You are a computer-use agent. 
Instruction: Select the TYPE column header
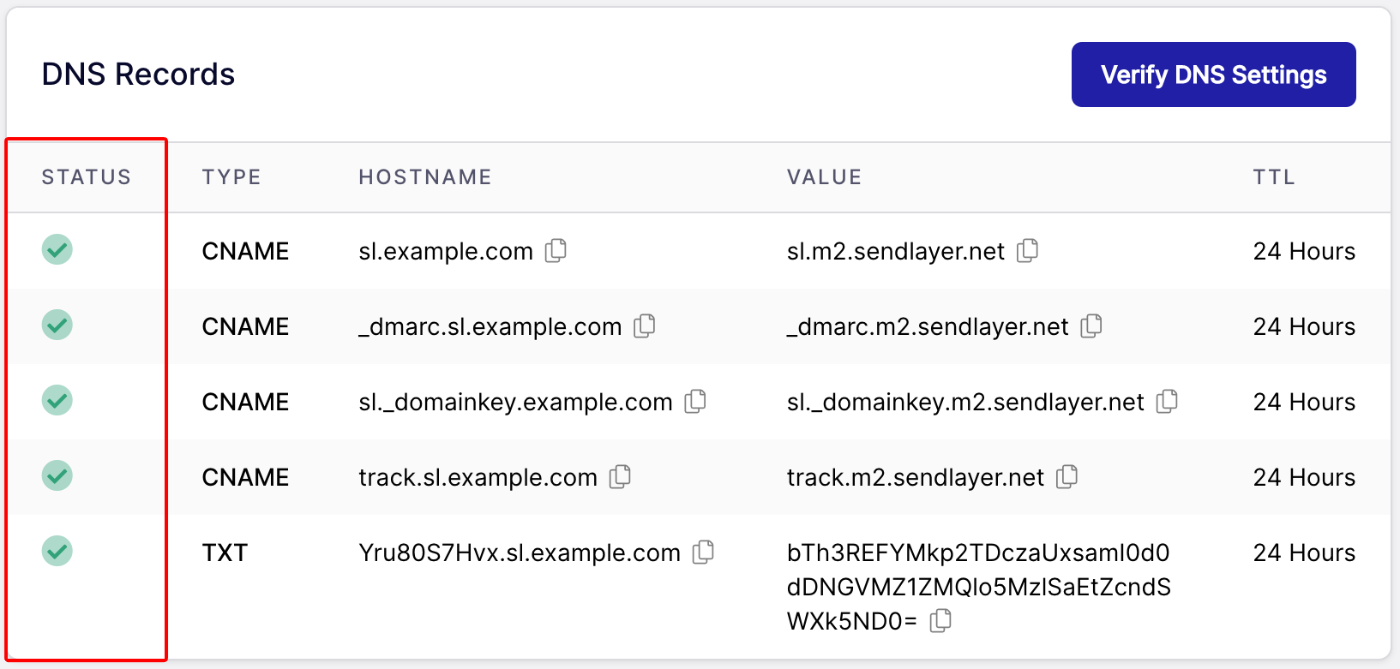pos(231,176)
